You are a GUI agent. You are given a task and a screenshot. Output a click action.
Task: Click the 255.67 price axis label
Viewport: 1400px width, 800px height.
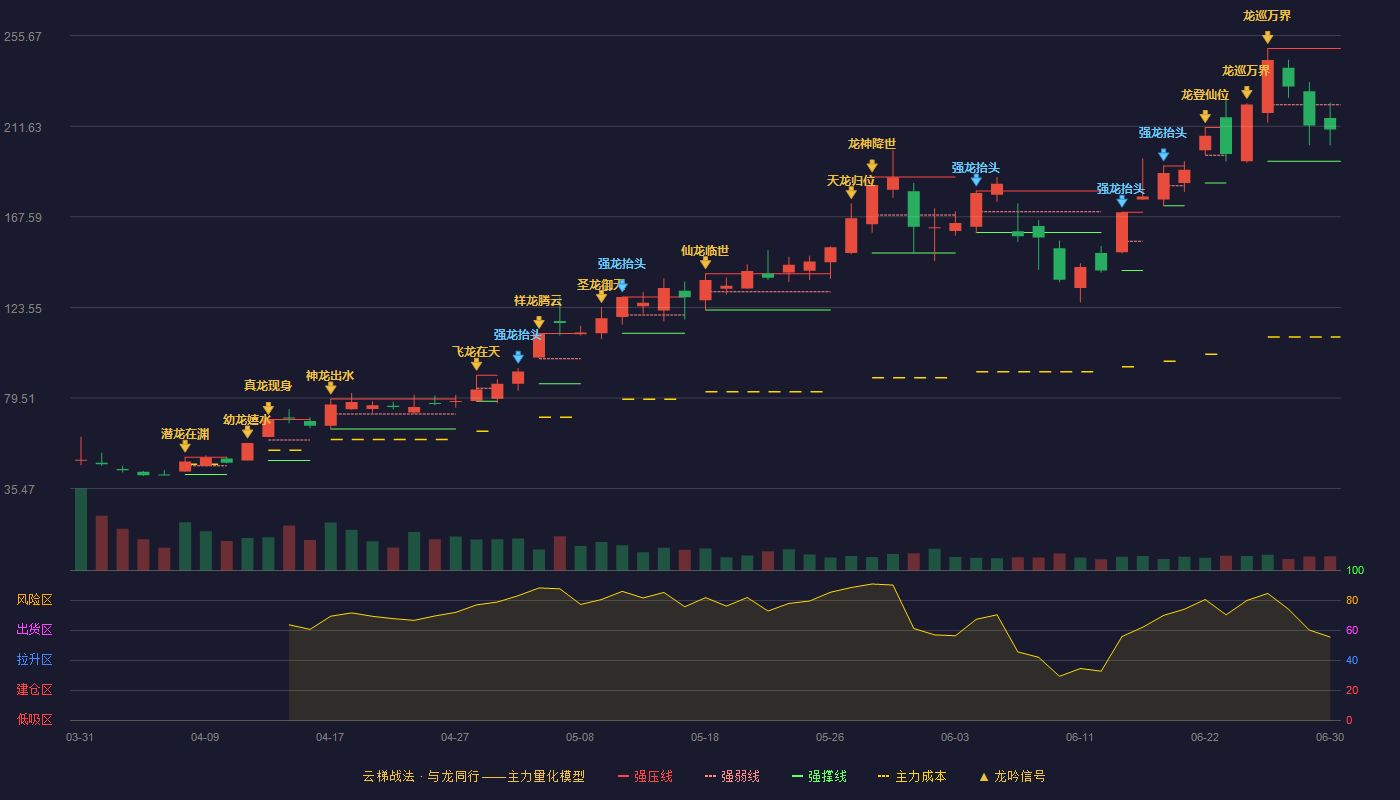point(23,37)
